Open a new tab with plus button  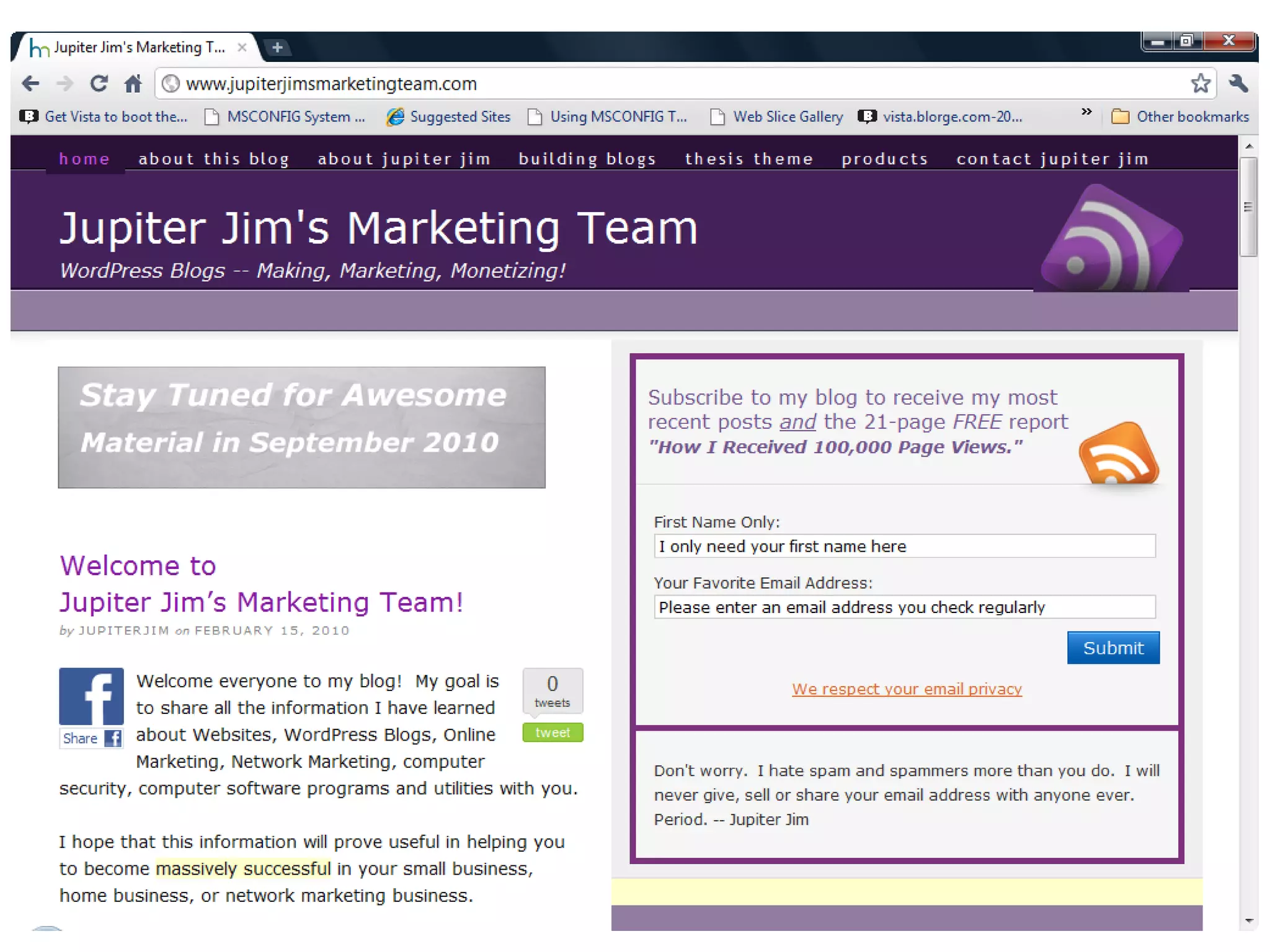pos(278,48)
